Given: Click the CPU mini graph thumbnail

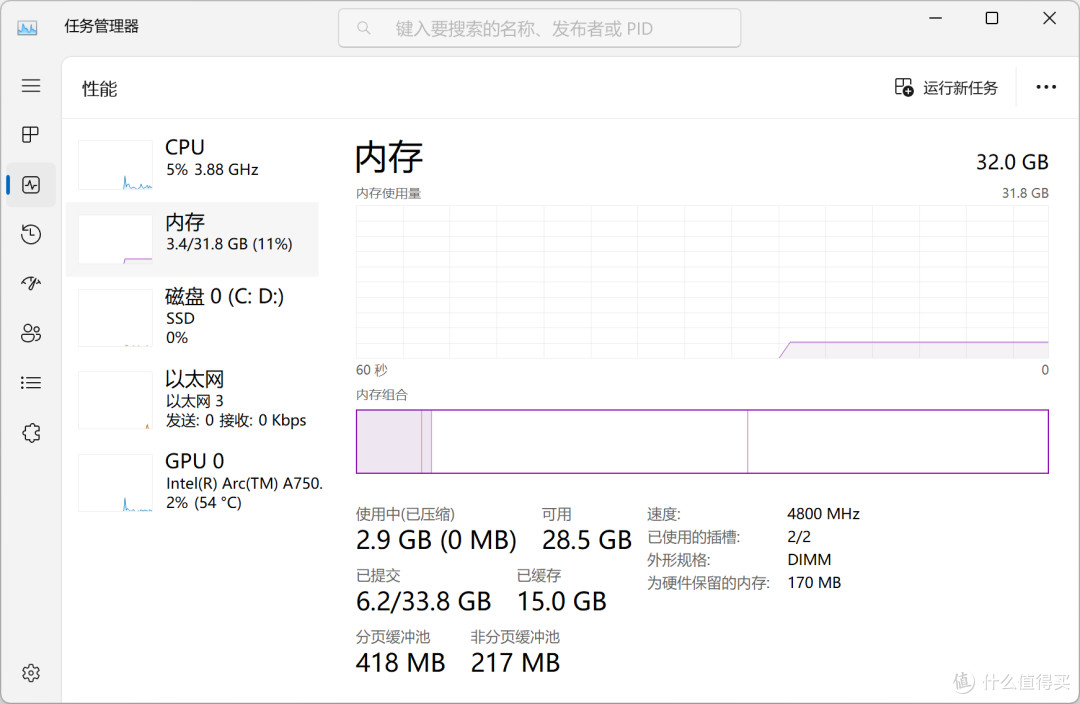Looking at the screenshot, I should tap(115, 165).
